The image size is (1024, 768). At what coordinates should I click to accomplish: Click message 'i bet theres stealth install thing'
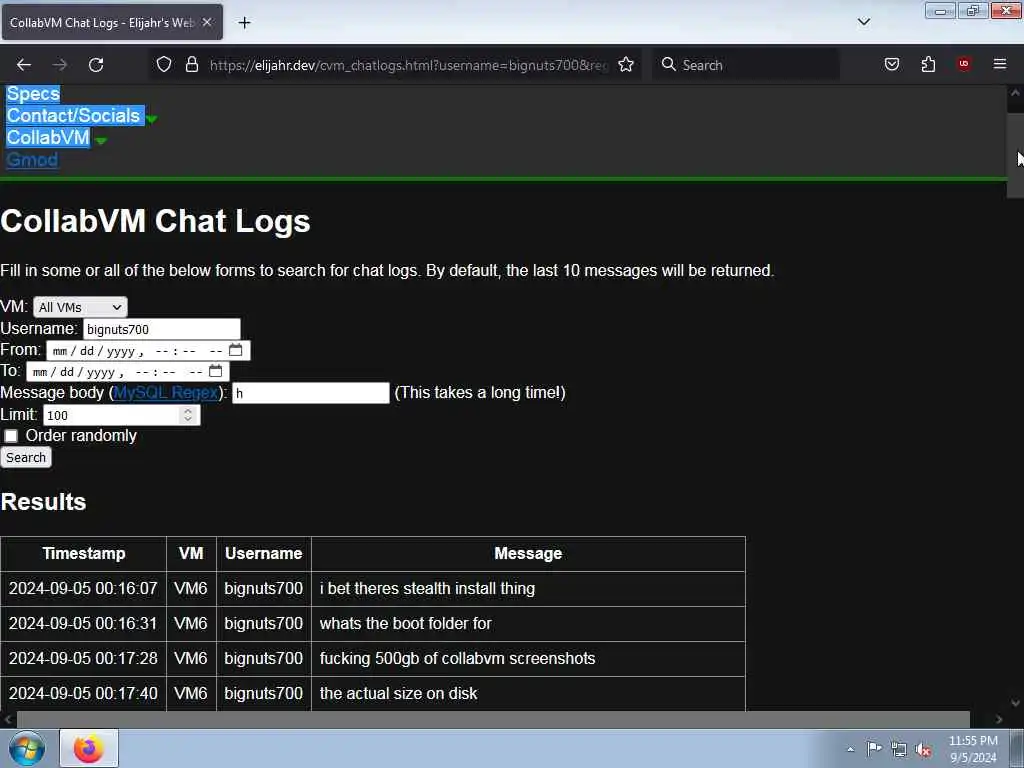pos(427,588)
